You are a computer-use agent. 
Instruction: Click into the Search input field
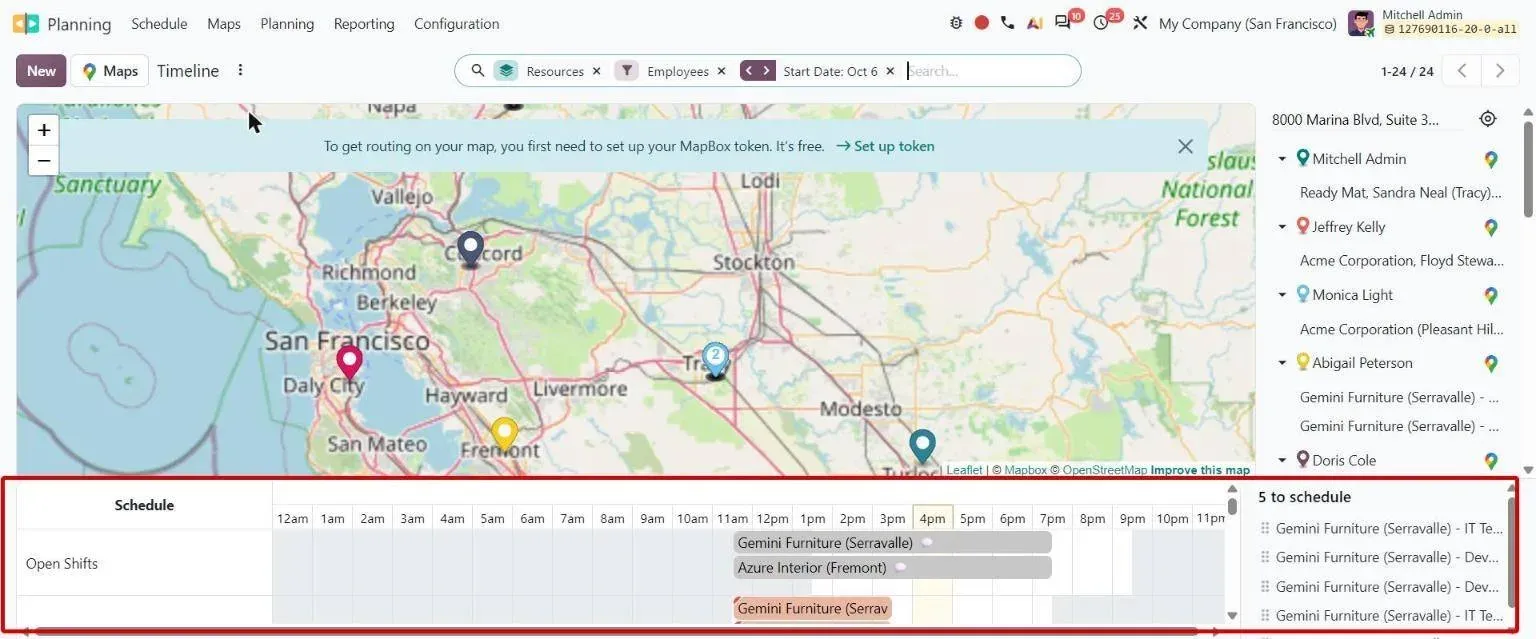click(x=990, y=71)
